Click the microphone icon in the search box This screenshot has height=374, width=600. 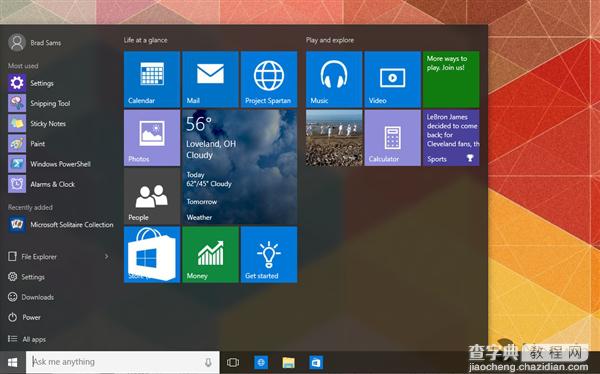[208, 362]
